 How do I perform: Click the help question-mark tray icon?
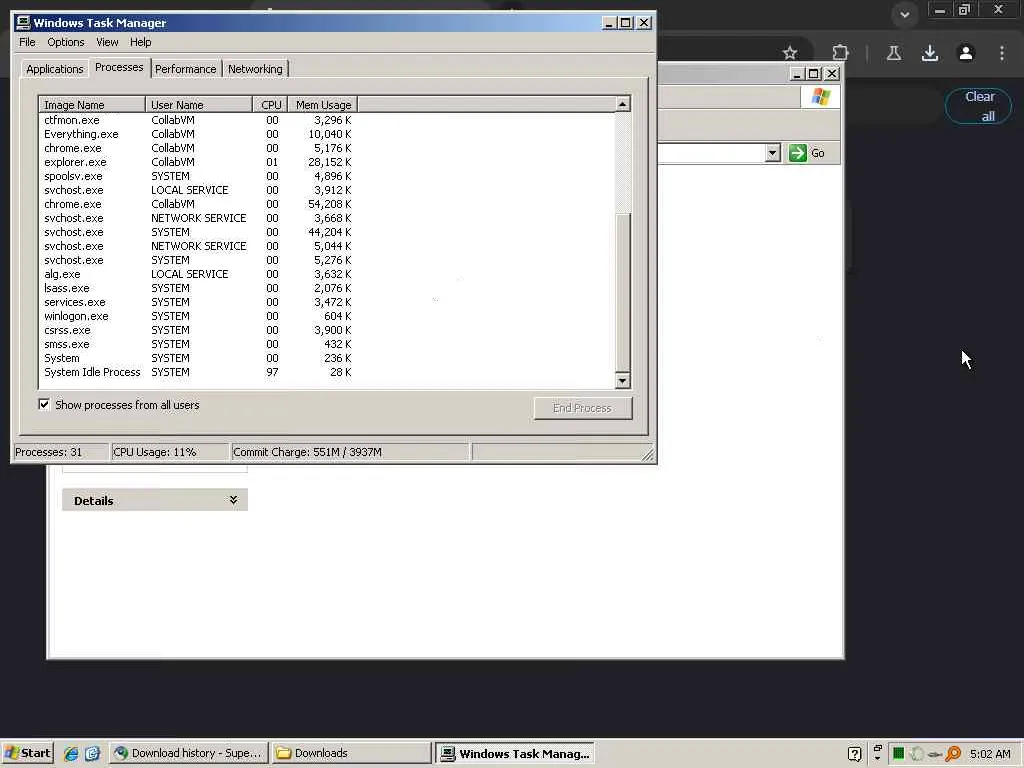[x=854, y=754]
